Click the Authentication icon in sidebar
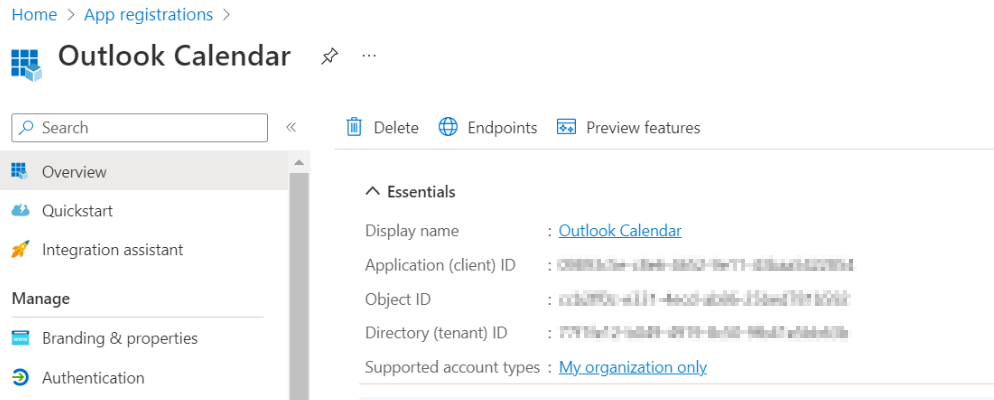 pyautogui.click(x=20, y=378)
